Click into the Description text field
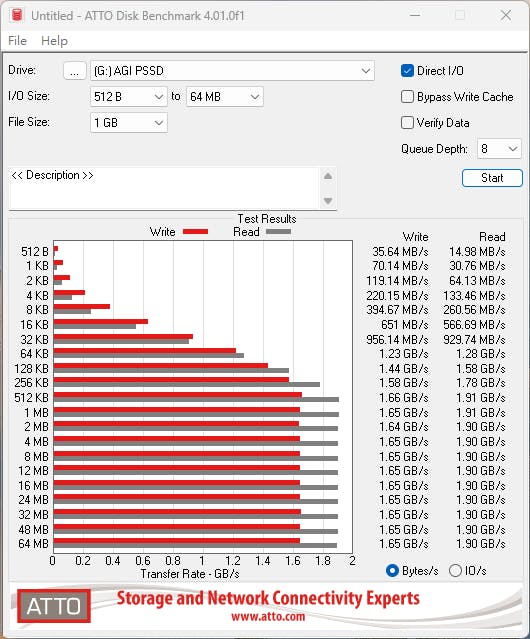The width and height of the screenshot is (530, 639). 164,188
